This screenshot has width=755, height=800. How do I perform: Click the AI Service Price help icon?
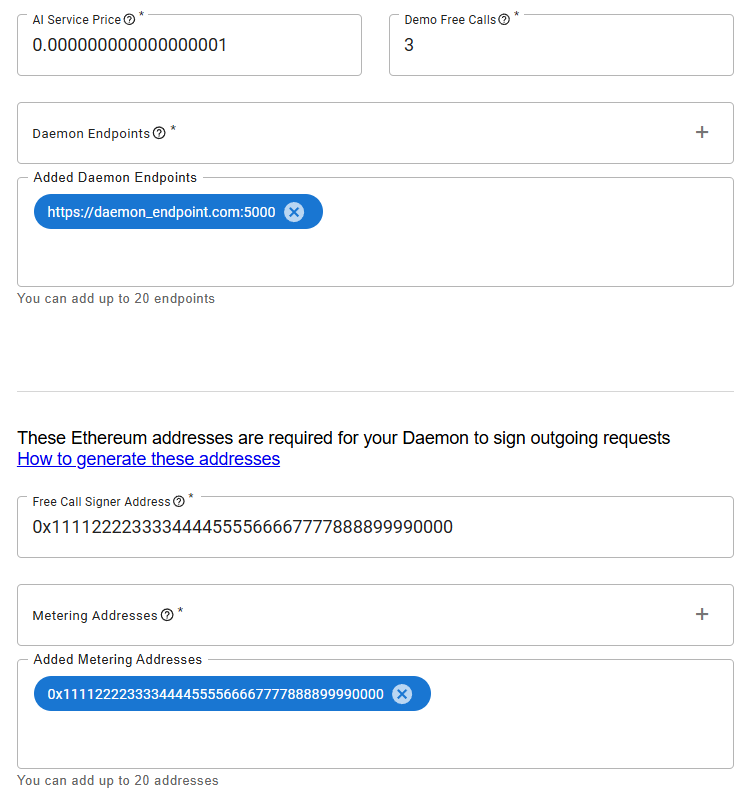130,20
